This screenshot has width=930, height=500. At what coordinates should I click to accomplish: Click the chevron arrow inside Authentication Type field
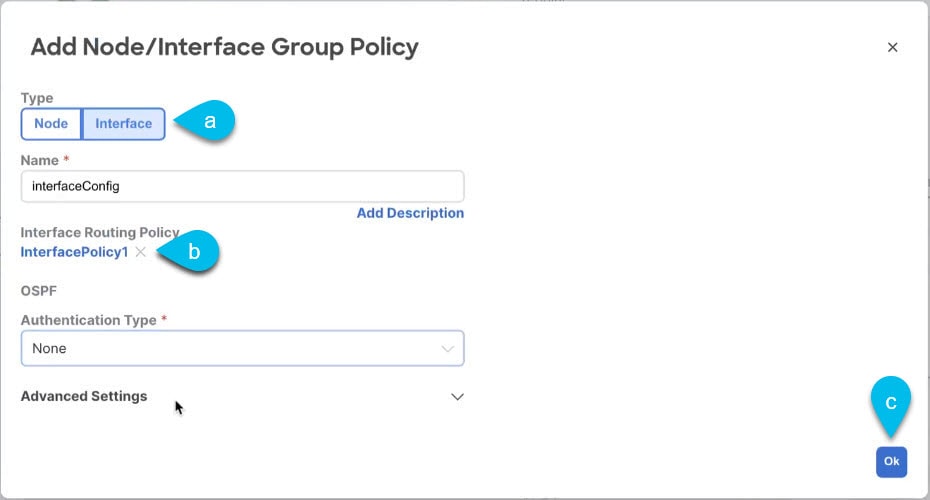coord(448,349)
